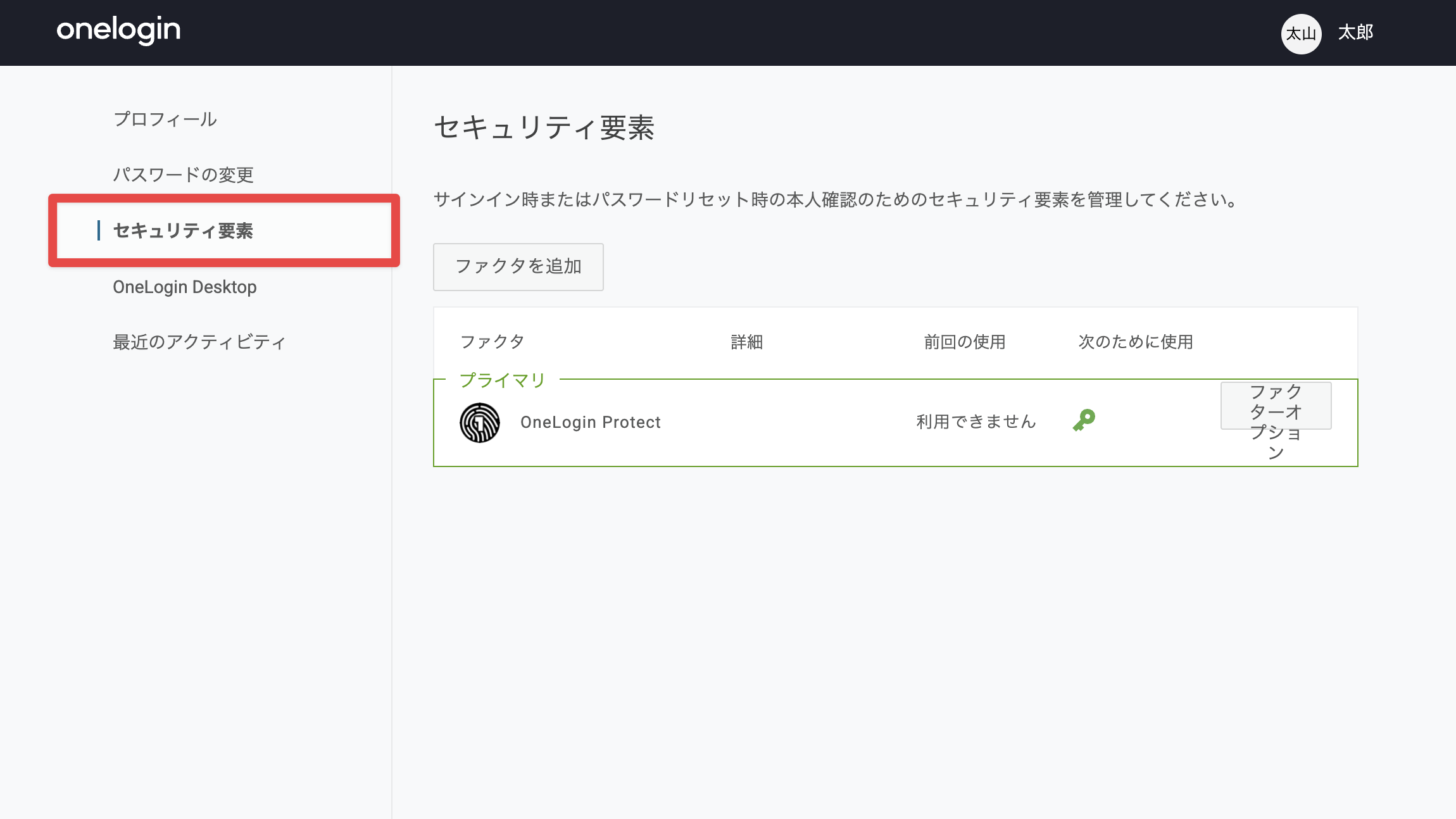Click the 前回の使用 column header
Image resolution: width=1456 pixels, height=819 pixels.
(x=965, y=342)
